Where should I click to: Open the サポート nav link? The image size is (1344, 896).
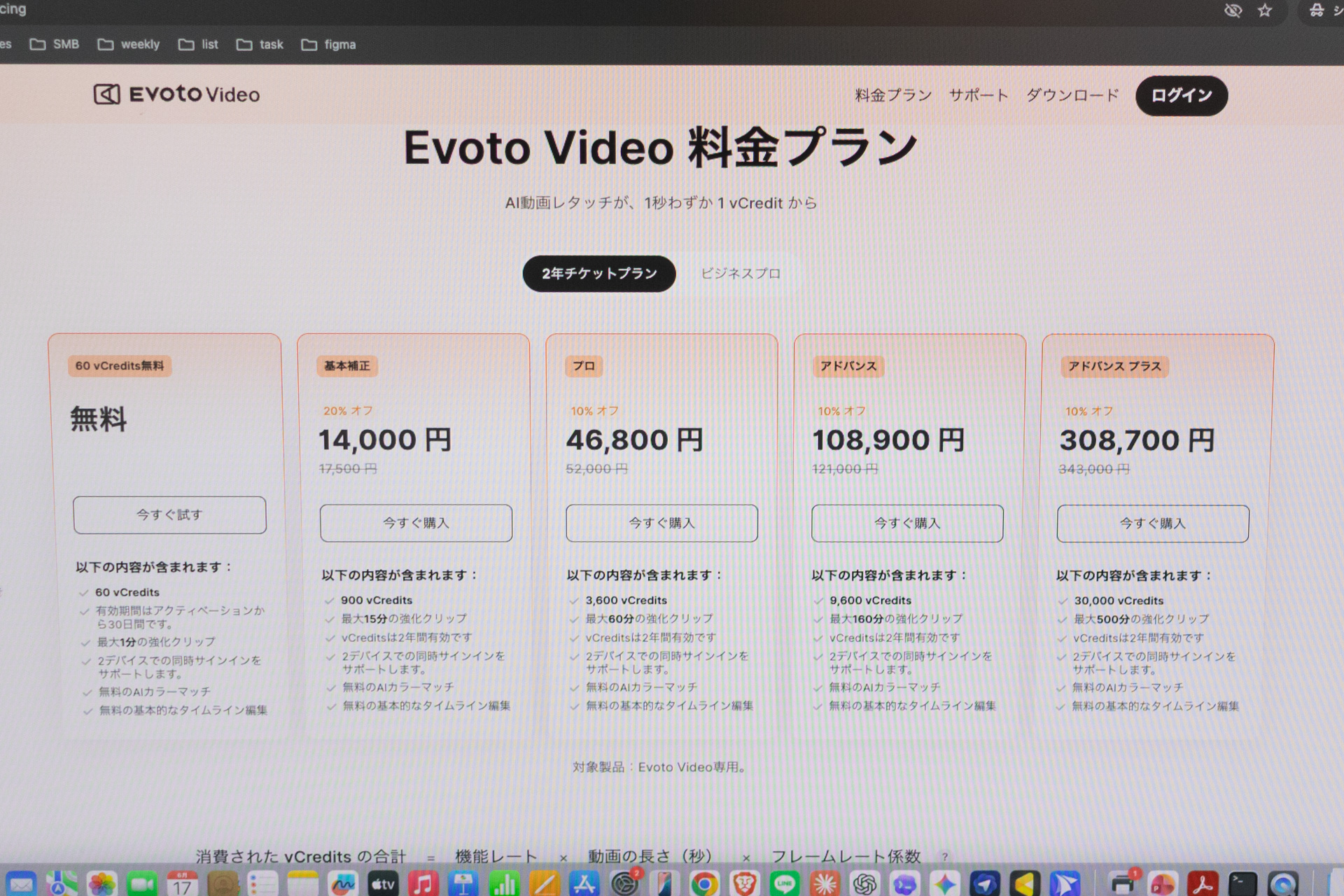coord(978,95)
